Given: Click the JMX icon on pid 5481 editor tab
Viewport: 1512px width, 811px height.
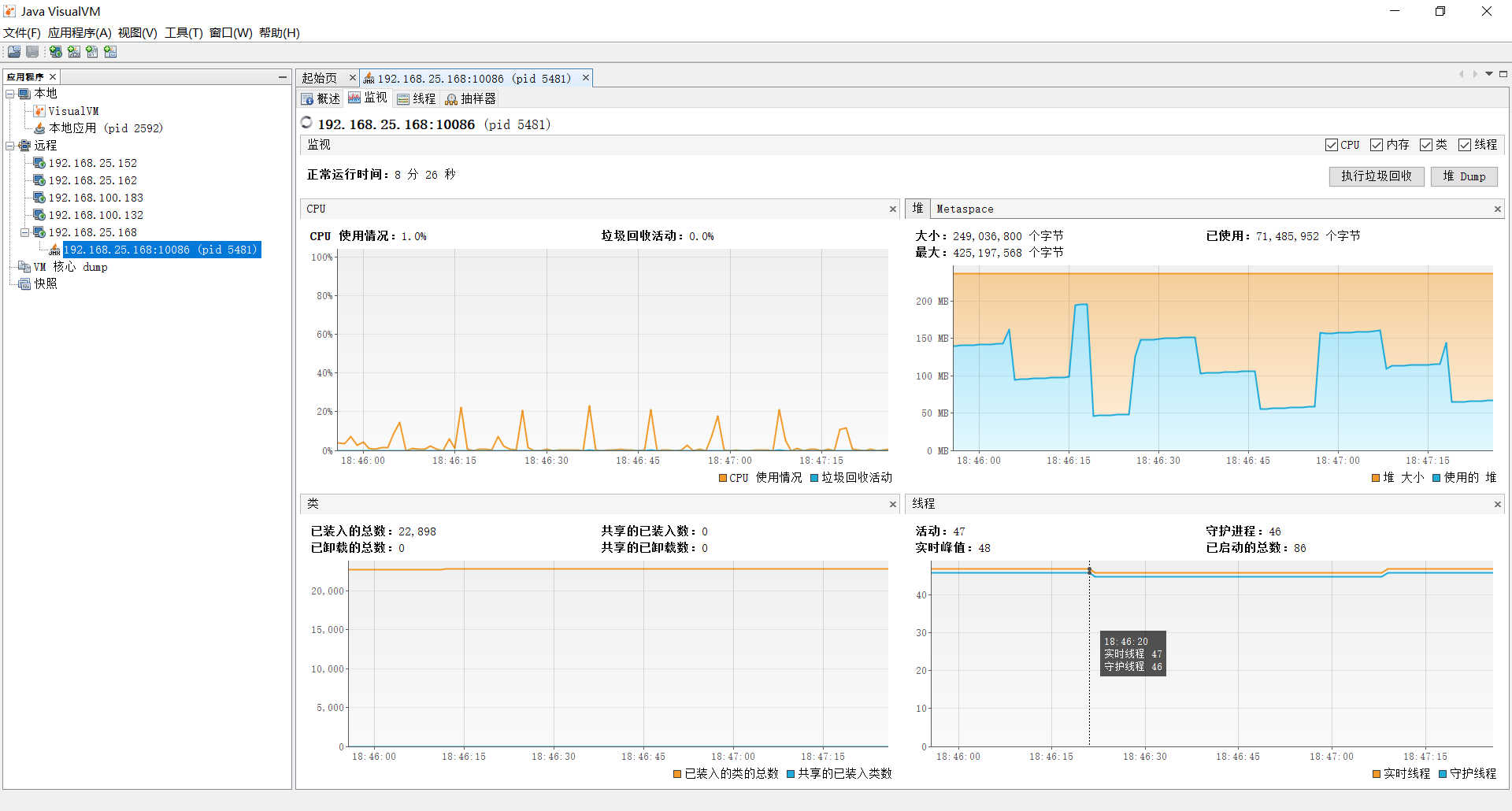Looking at the screenshot, I should click(369, 79).
